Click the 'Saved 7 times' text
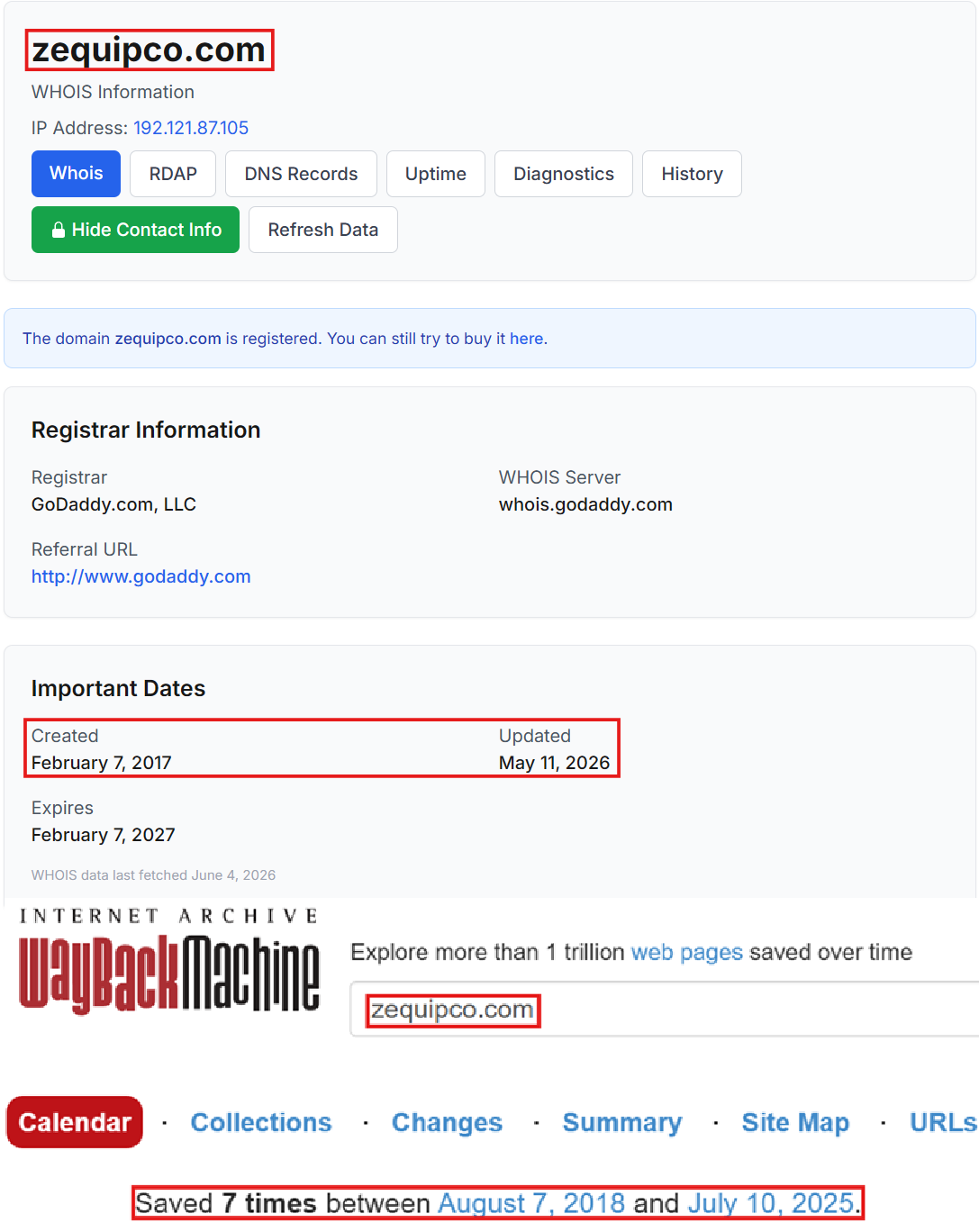The height and width of the screenshot is (1232, 979). pyautogui.click(x=225, y=1203)
